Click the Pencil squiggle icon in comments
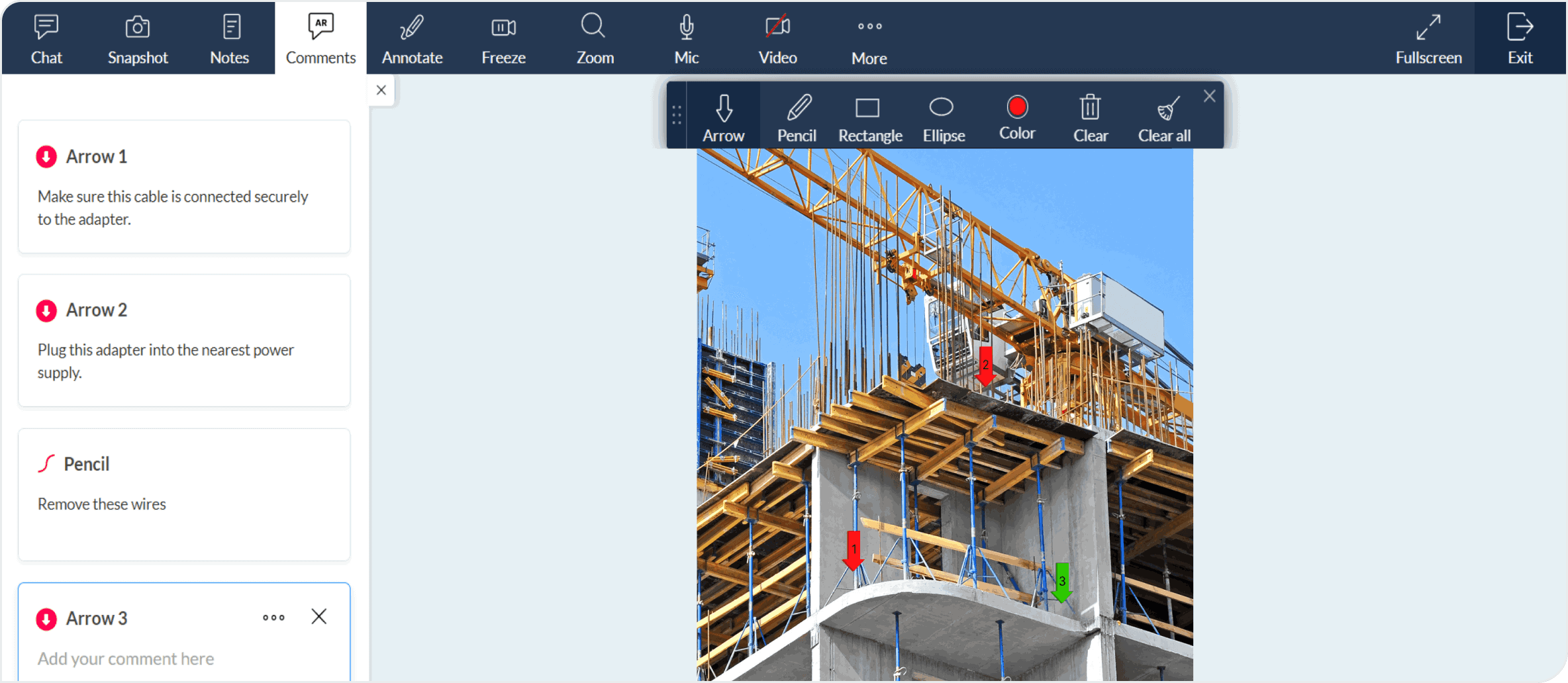 (x=46, y=464)
